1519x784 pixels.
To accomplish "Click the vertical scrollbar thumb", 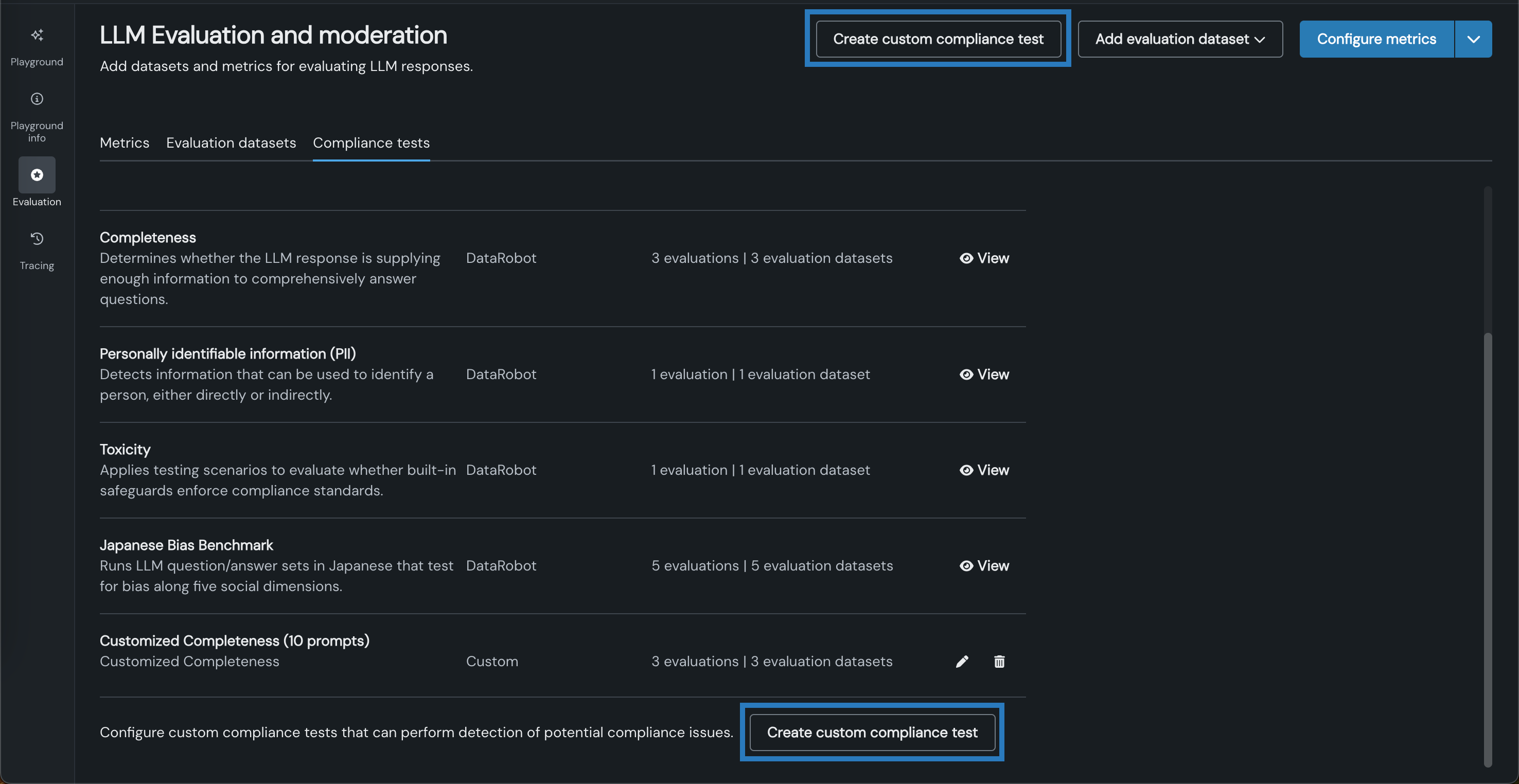I will (1487, 548).
